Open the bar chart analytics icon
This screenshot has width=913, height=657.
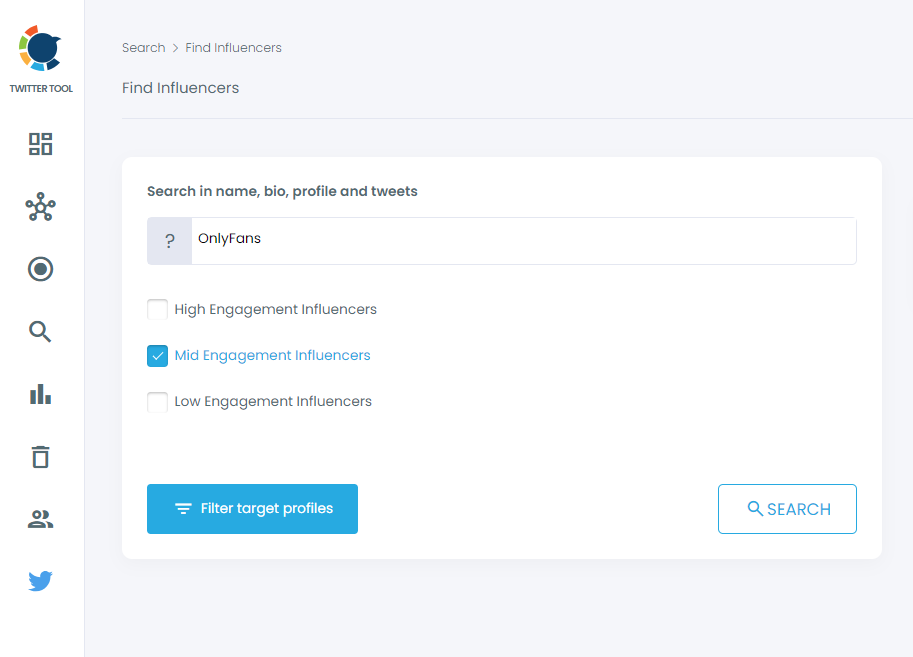point(40,394)
